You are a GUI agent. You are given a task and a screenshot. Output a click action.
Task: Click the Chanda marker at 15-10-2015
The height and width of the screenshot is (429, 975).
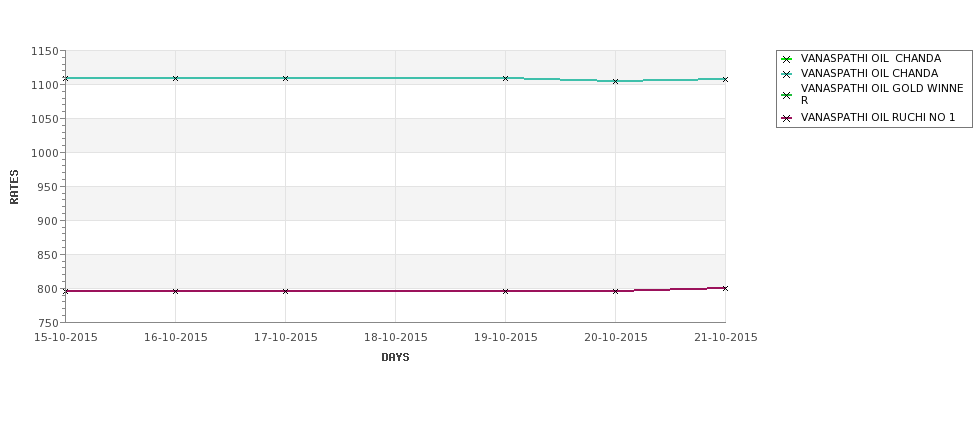[x=65, y=78]
